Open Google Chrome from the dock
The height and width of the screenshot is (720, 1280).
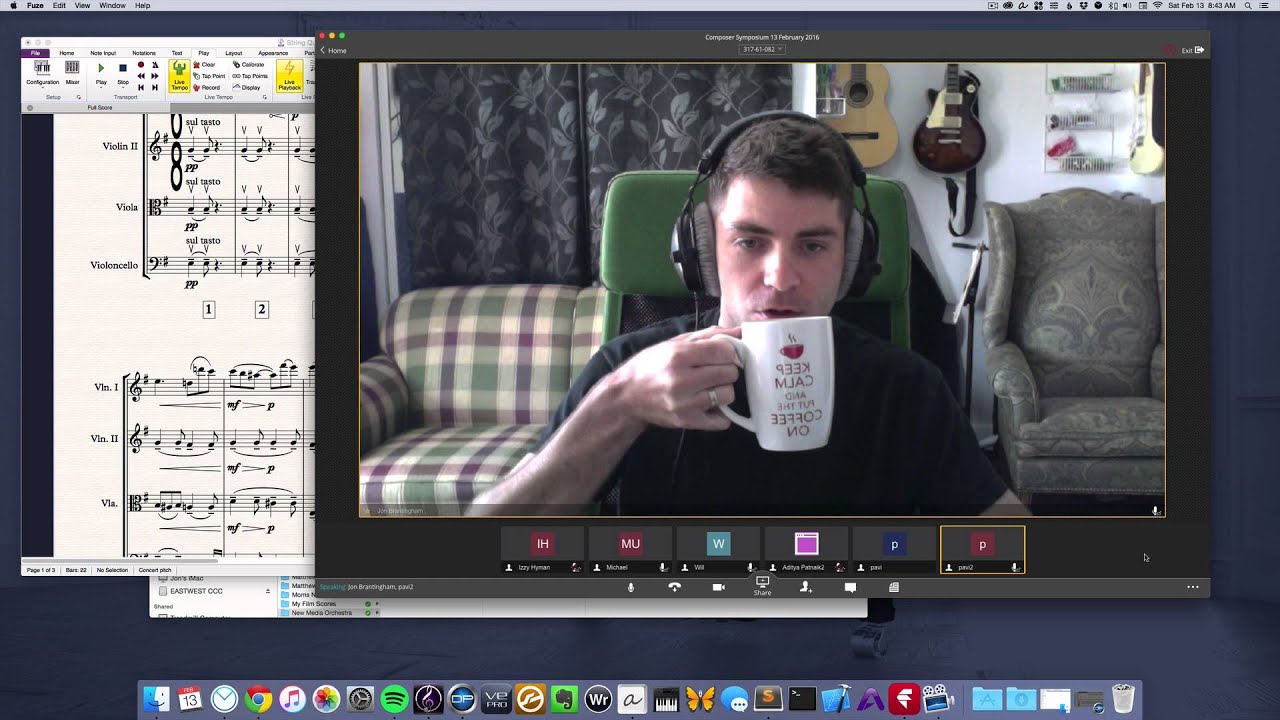coord(258,699)
